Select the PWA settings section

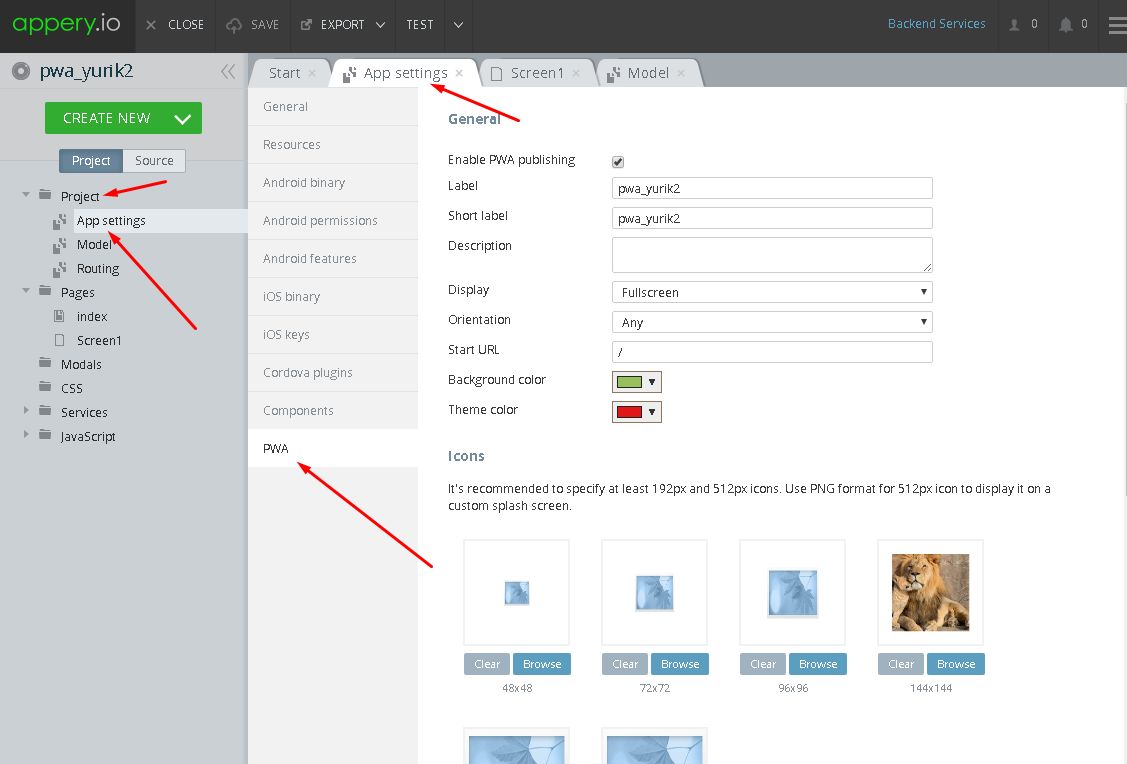tap(333, 448)
